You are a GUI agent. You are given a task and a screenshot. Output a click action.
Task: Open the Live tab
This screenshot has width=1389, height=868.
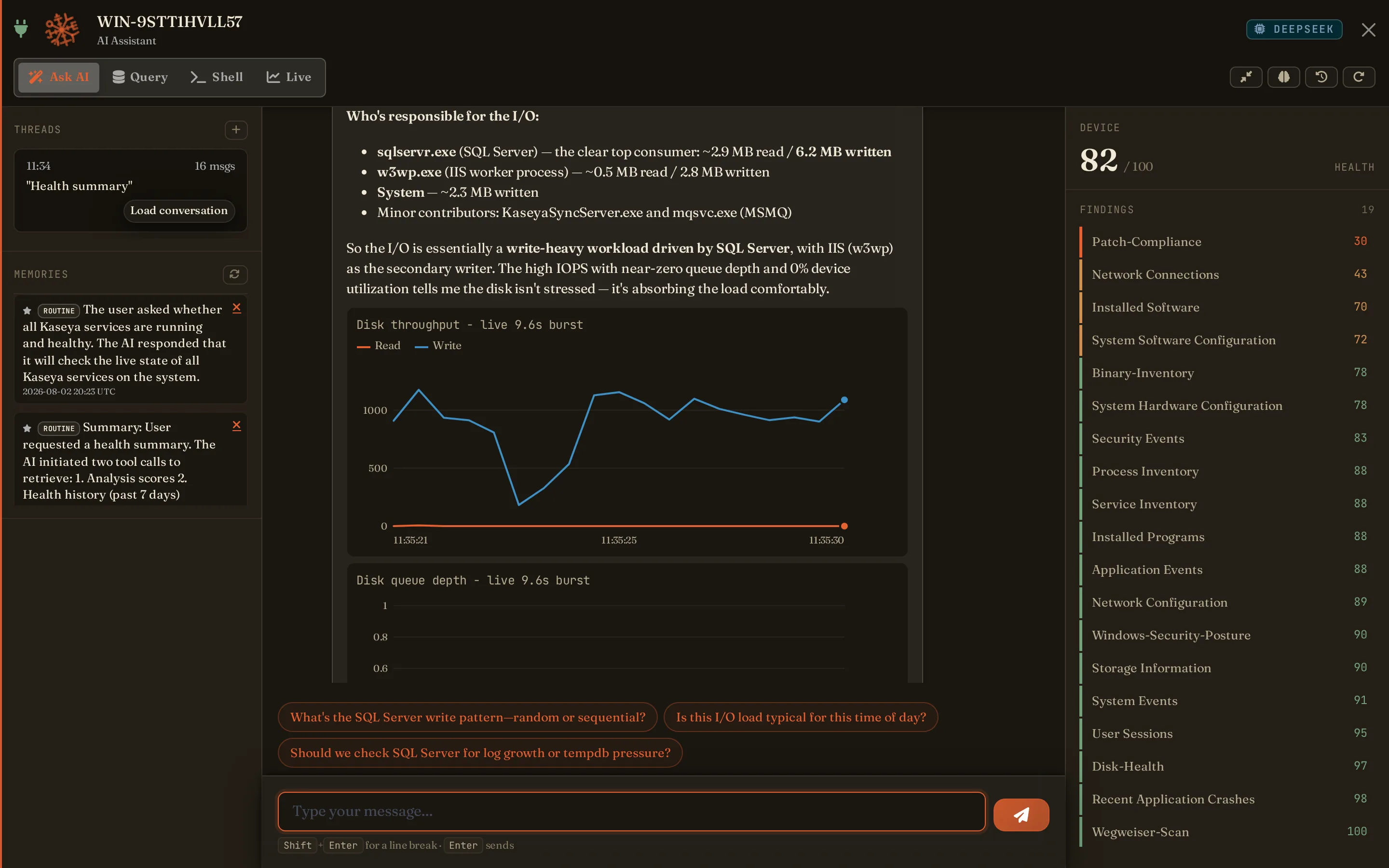point(289,77)
